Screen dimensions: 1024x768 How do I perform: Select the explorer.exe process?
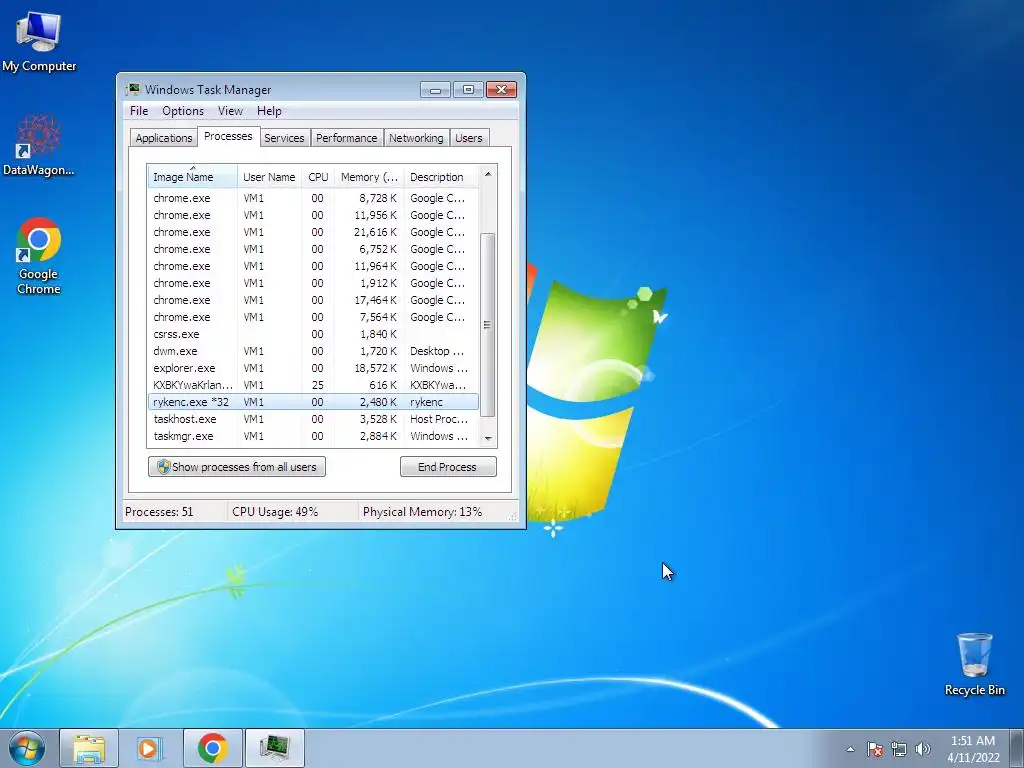(x=313, y=368)
